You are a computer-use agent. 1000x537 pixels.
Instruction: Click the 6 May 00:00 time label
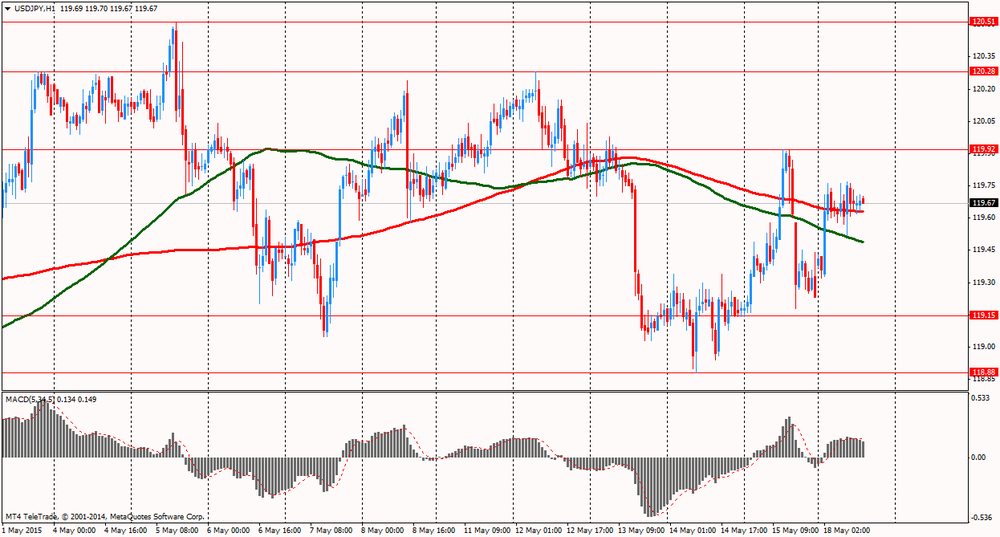228,530
